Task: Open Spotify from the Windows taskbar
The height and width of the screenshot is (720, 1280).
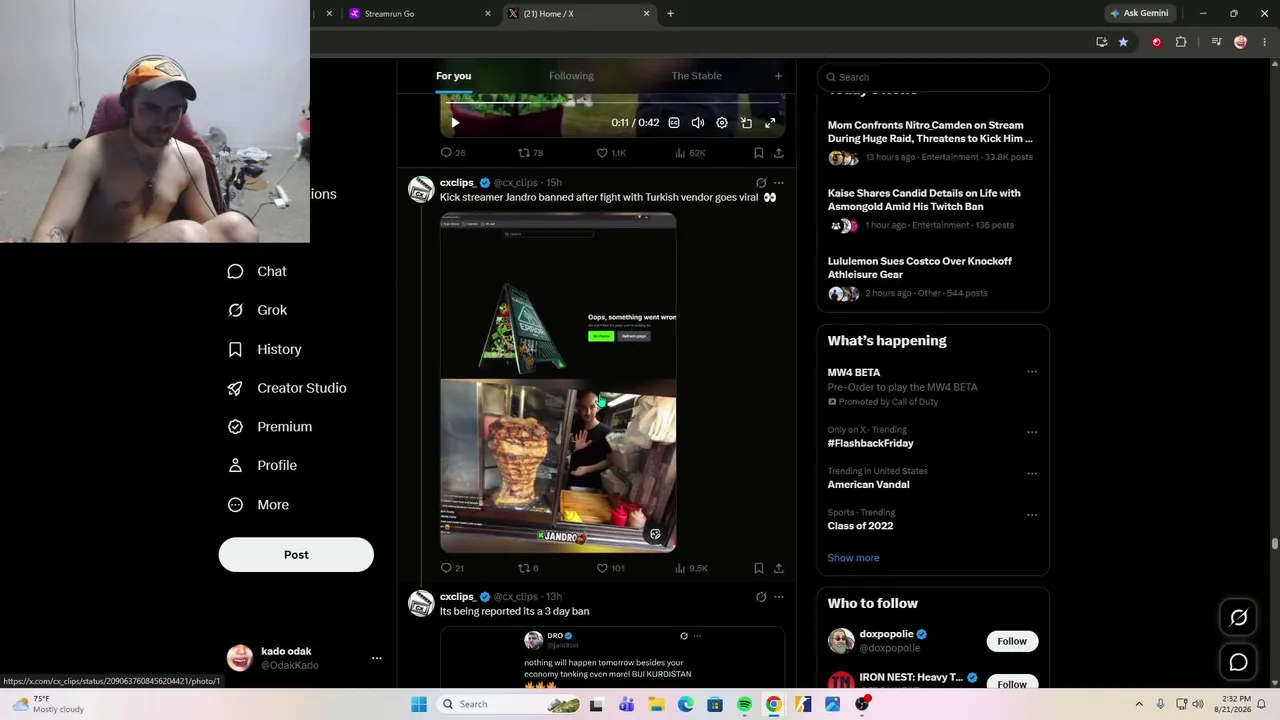Action: [744, 704]
